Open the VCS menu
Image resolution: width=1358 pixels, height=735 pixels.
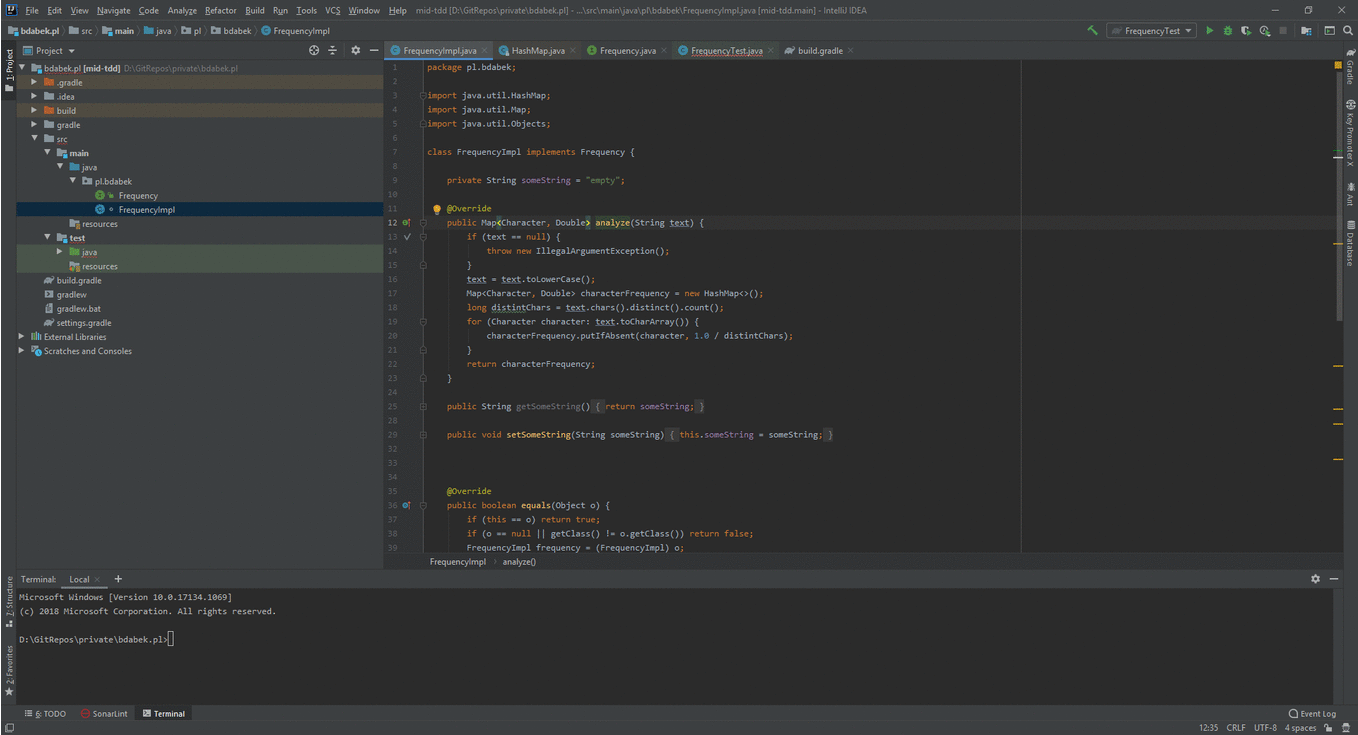332,10
